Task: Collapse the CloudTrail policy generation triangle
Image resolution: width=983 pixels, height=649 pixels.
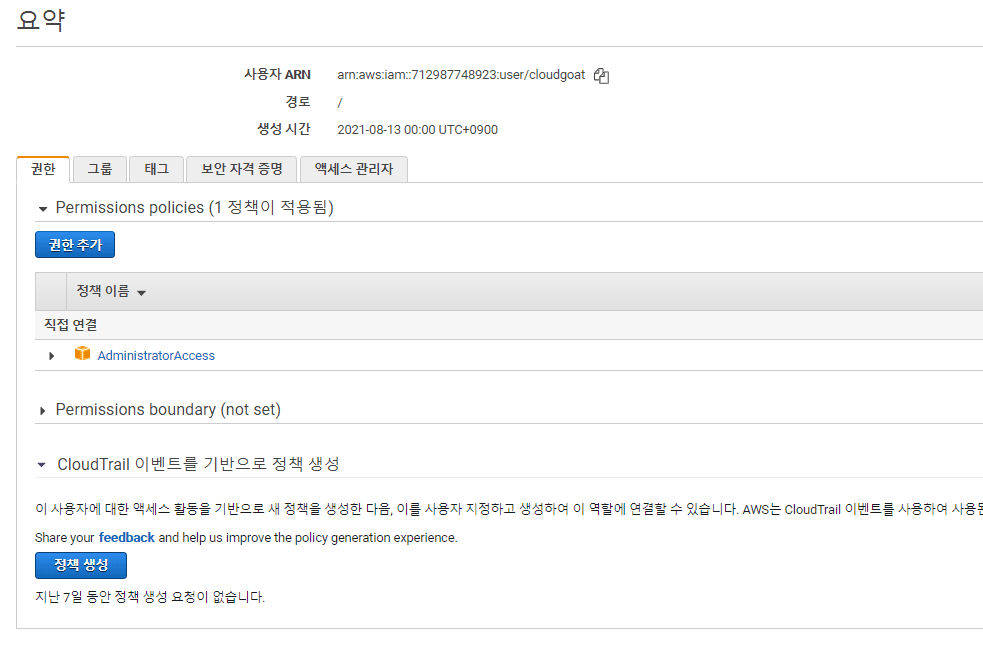Action: [x=41, y=465]
